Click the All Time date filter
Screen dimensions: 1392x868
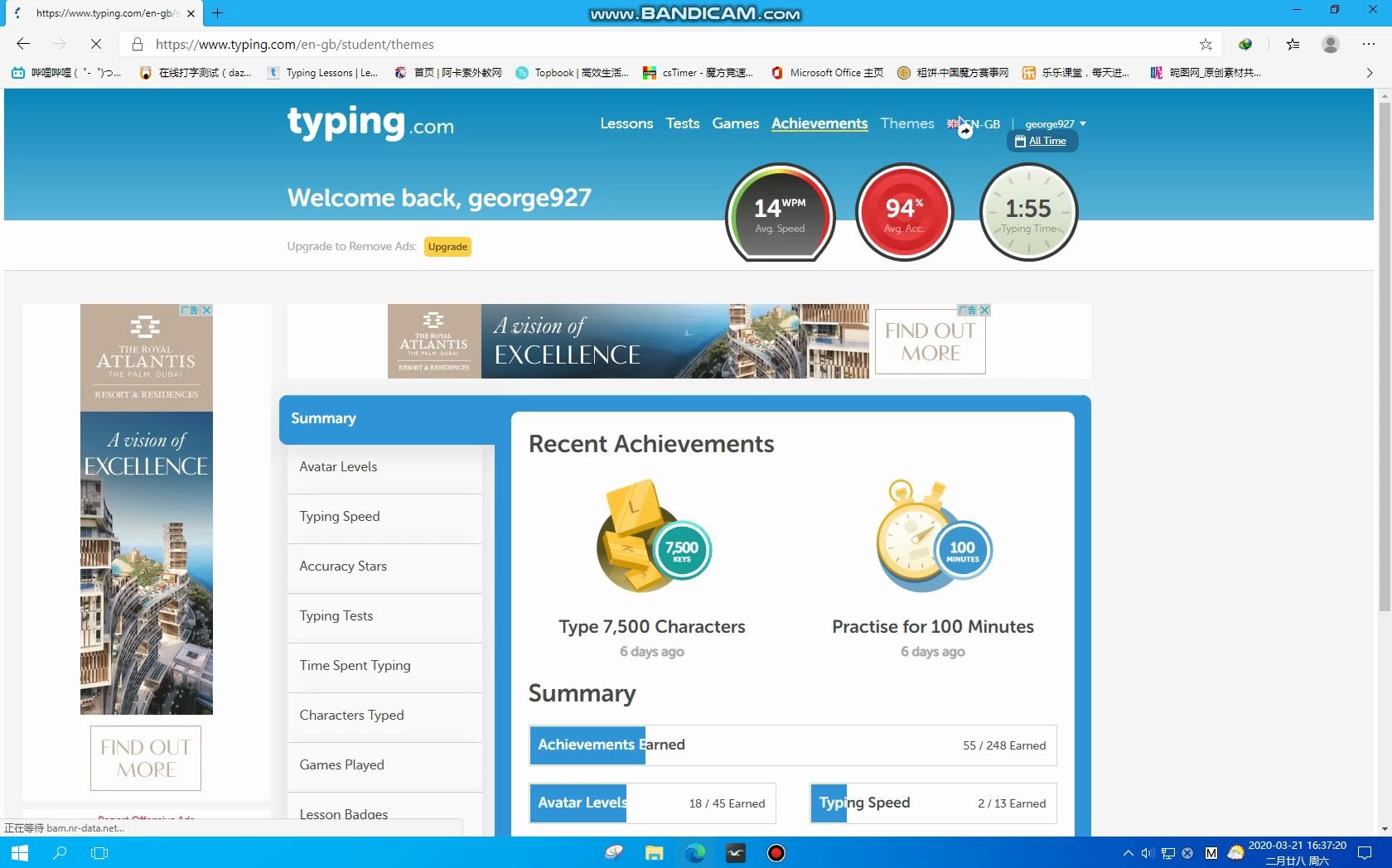pos(1042,141)
